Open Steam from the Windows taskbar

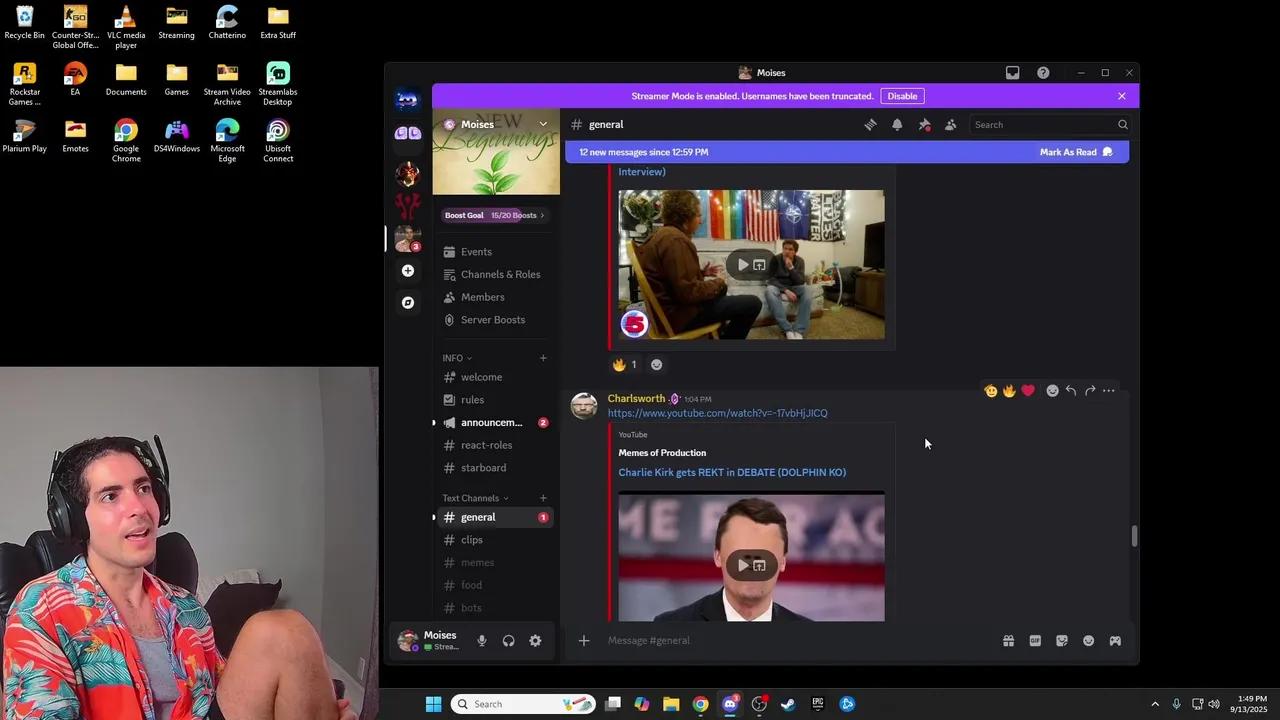tap(788, 704)
